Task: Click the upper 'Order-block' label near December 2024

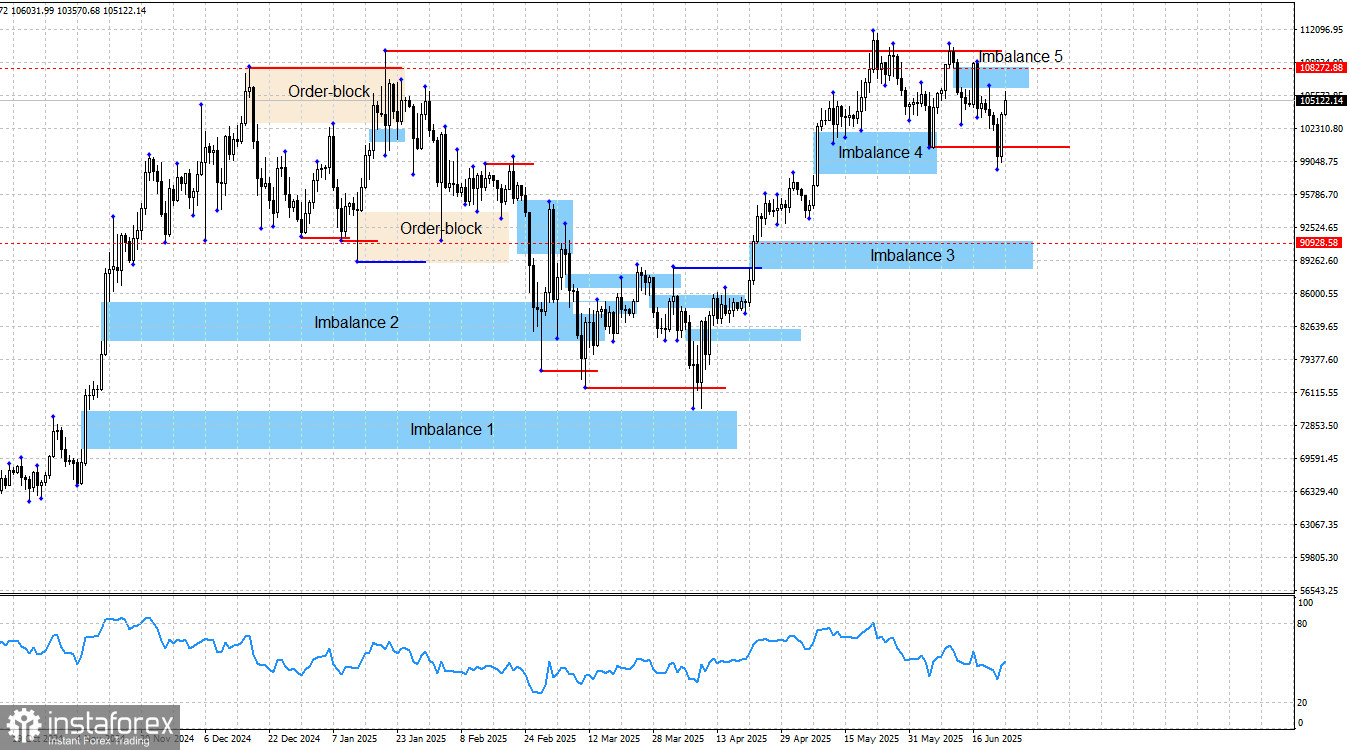Action: click(329, 92)
